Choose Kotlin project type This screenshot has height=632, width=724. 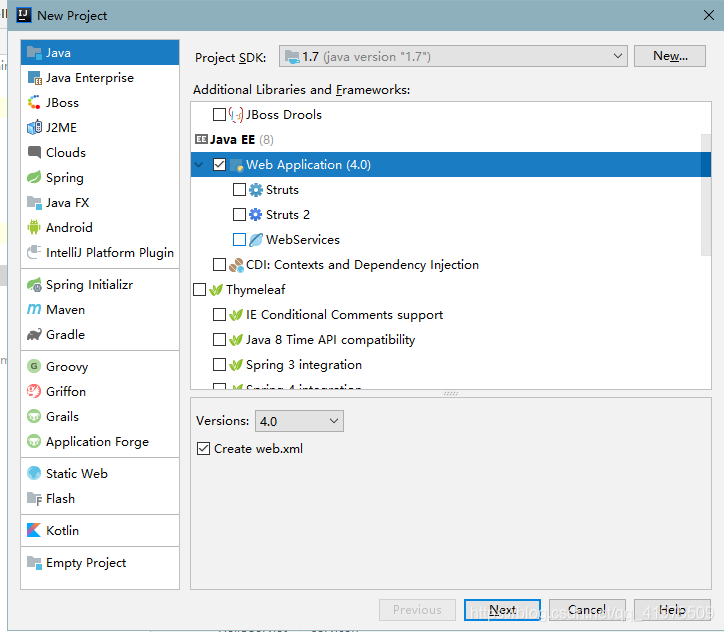pos(100,530)
